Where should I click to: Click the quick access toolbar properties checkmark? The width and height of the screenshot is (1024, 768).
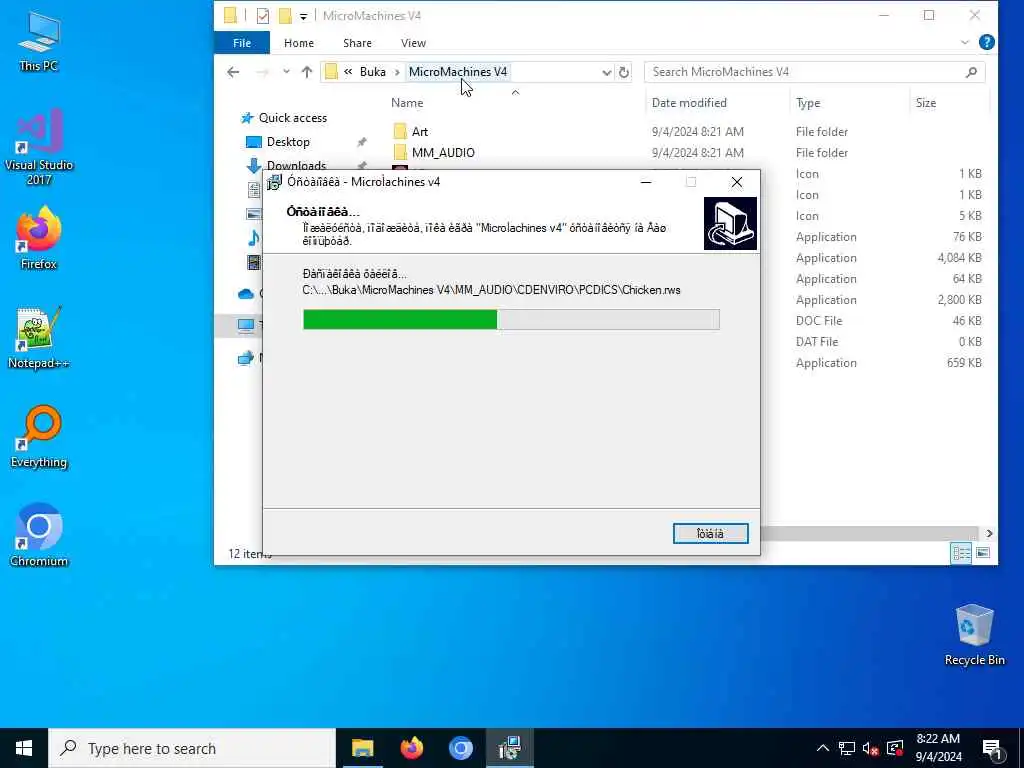pyautogui.click(x=263, y=16)
